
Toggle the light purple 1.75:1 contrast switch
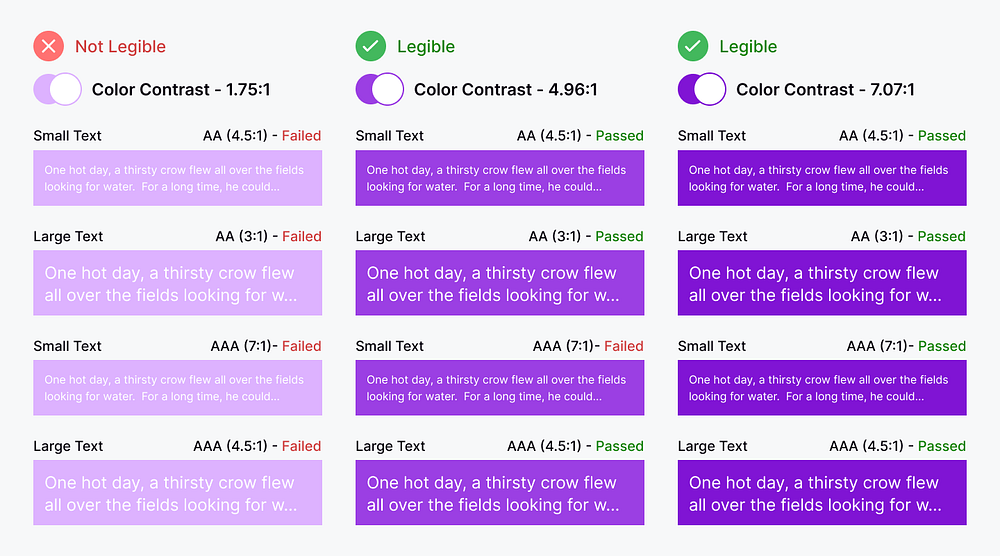pyautogui.click(x=57, y=89)
